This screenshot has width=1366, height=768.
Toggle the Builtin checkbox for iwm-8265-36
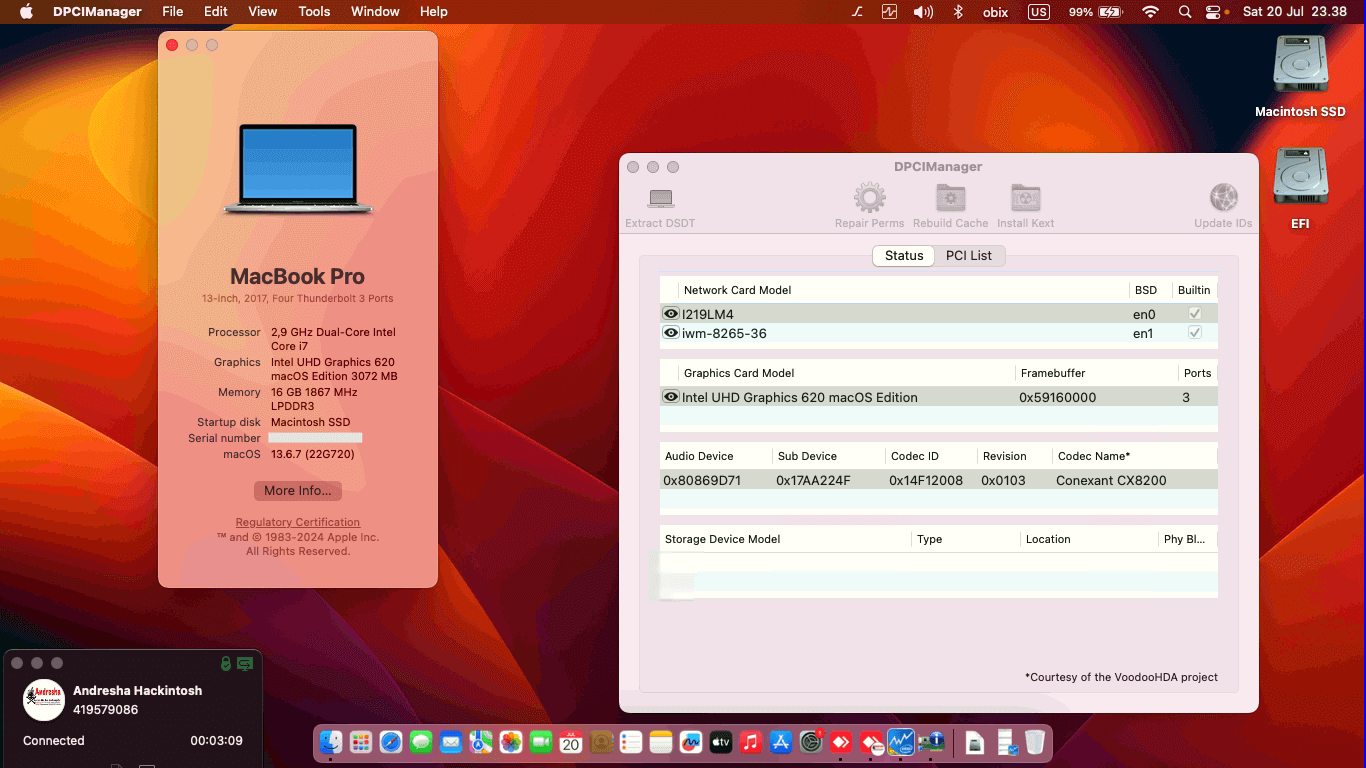click(x=1195, y=333)
